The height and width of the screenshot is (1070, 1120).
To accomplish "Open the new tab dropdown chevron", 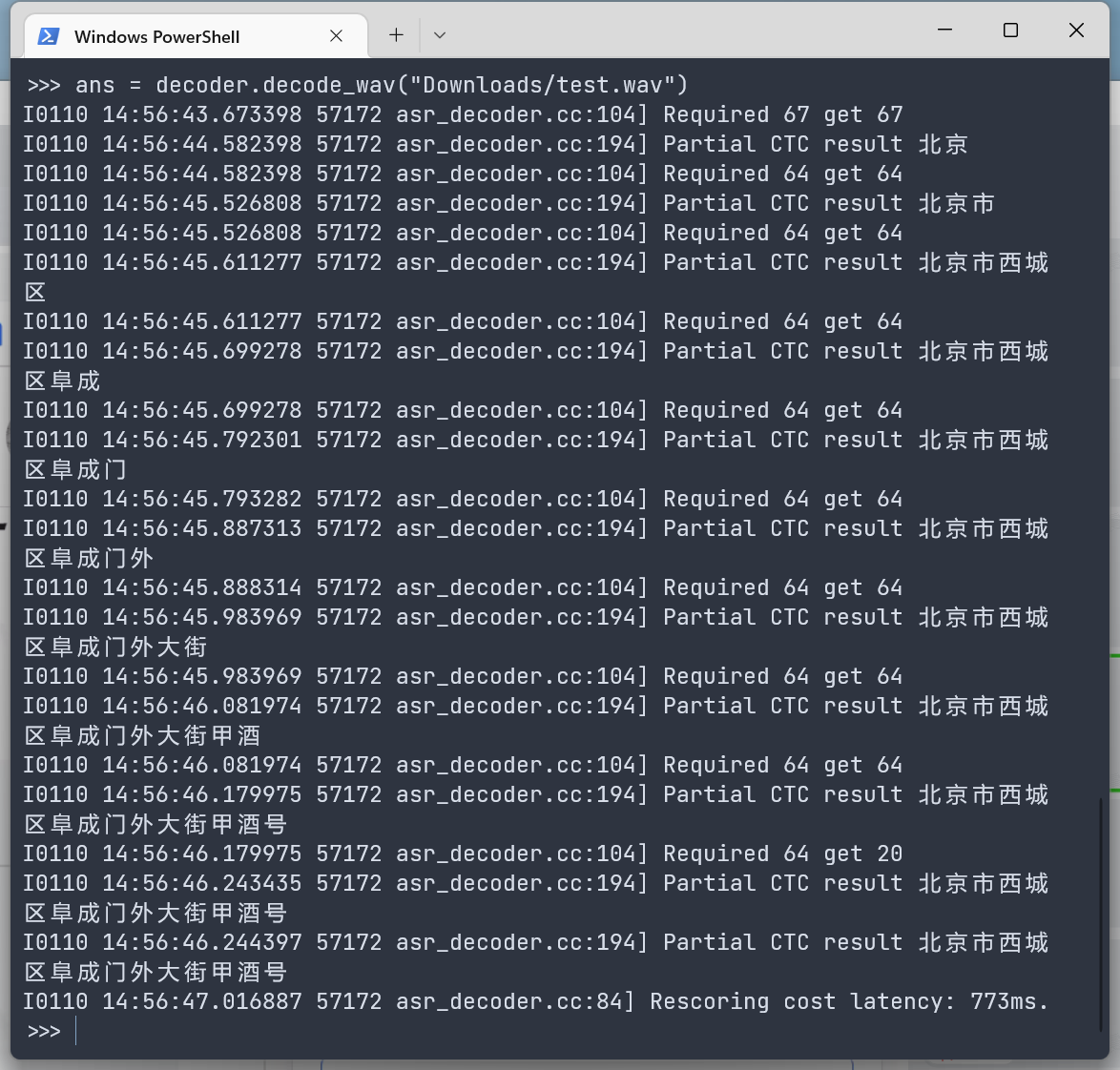I will pyautogui.click(x=439, y=34).
